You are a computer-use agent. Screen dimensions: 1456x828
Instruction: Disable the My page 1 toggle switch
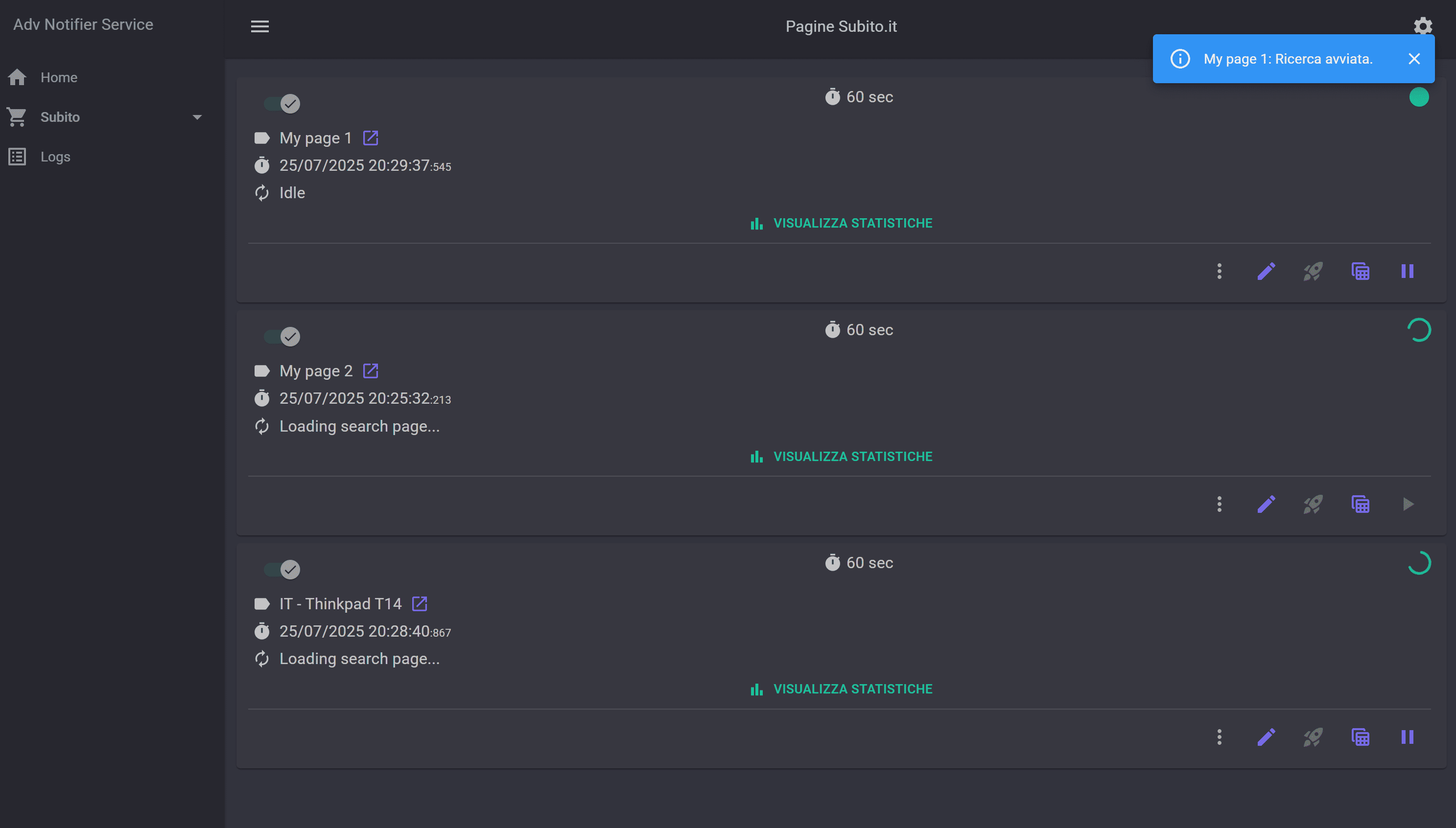[x=282, y=104]
